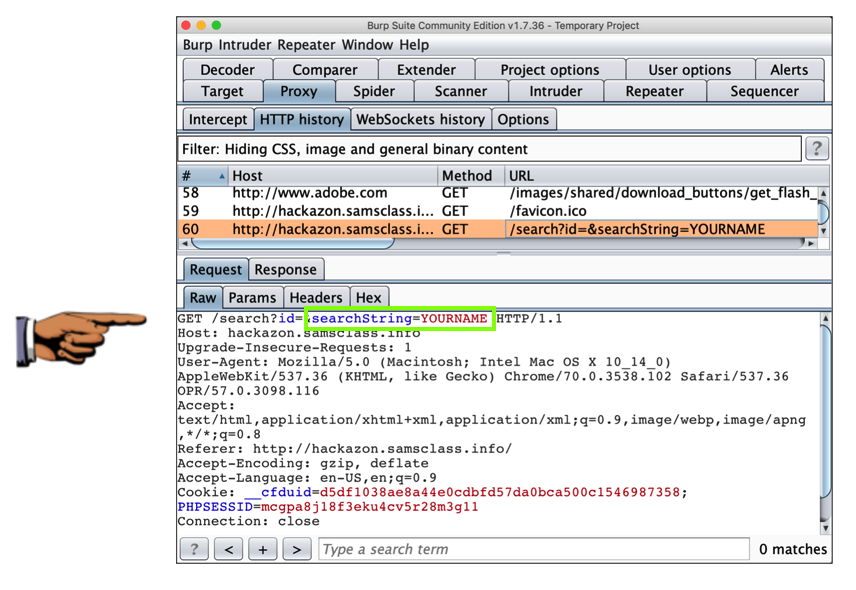Show the Response tab

285,270
